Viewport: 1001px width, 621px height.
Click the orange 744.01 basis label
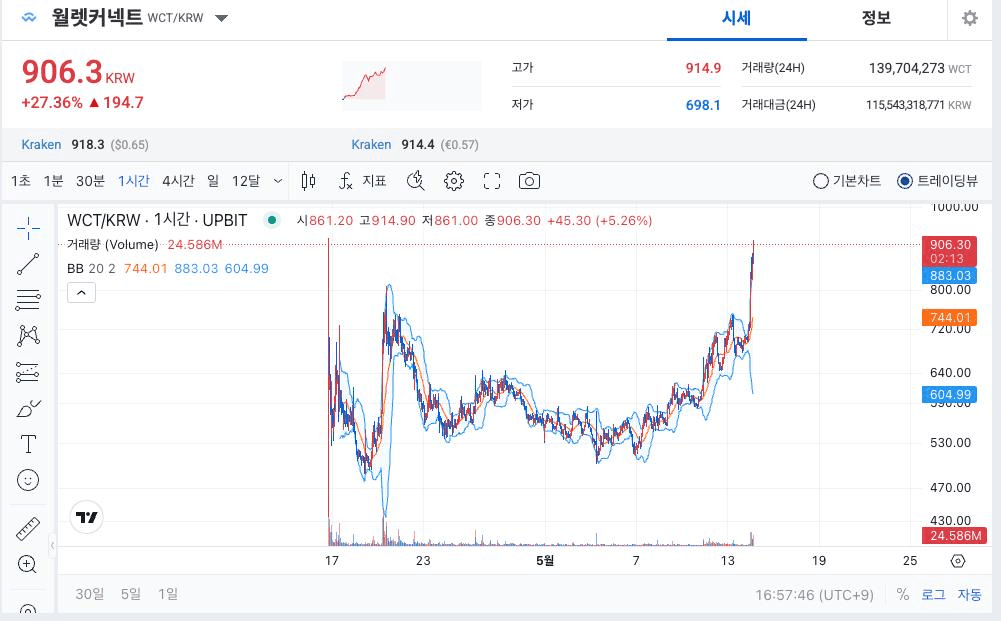[x=949, y=317]
